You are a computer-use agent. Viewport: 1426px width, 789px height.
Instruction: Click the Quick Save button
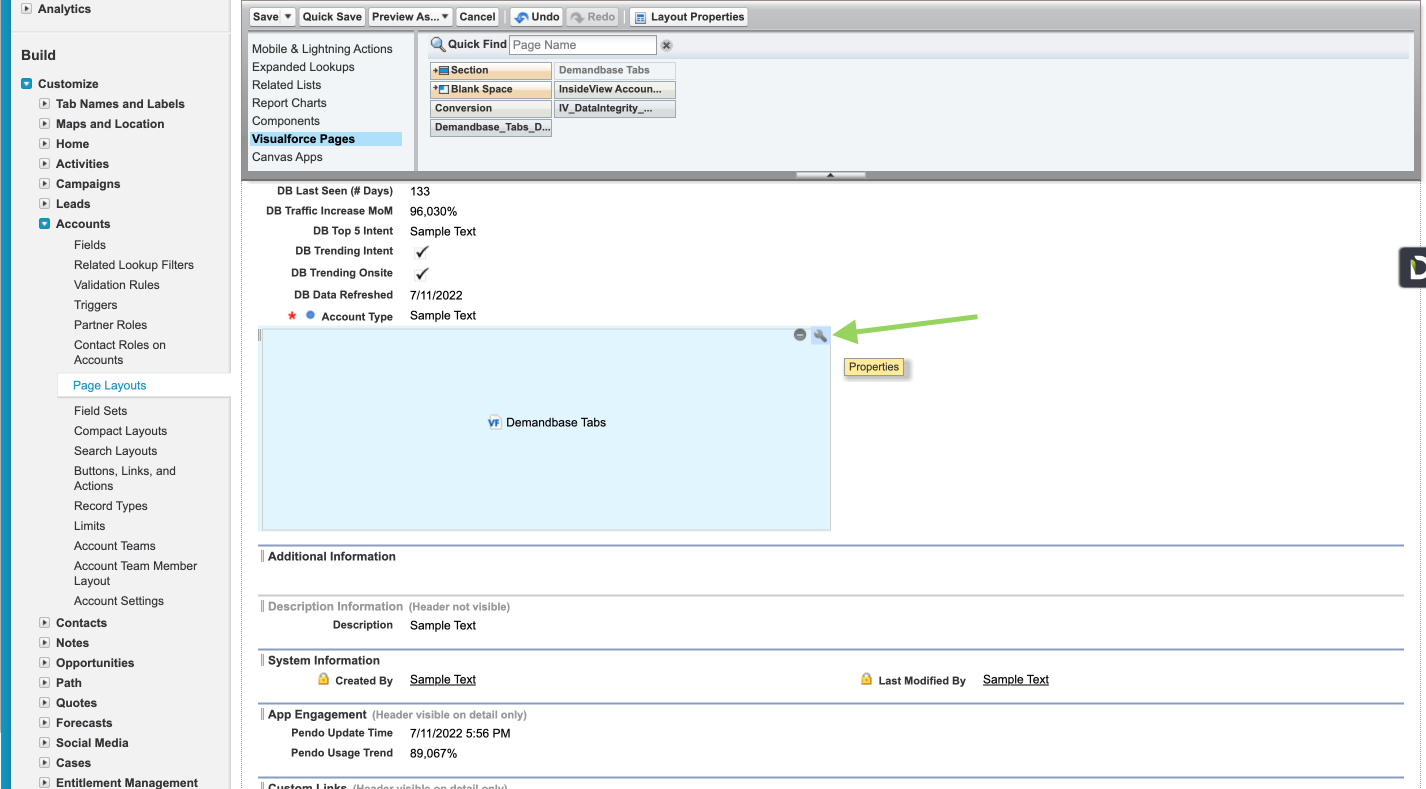[x=332, y=17]
